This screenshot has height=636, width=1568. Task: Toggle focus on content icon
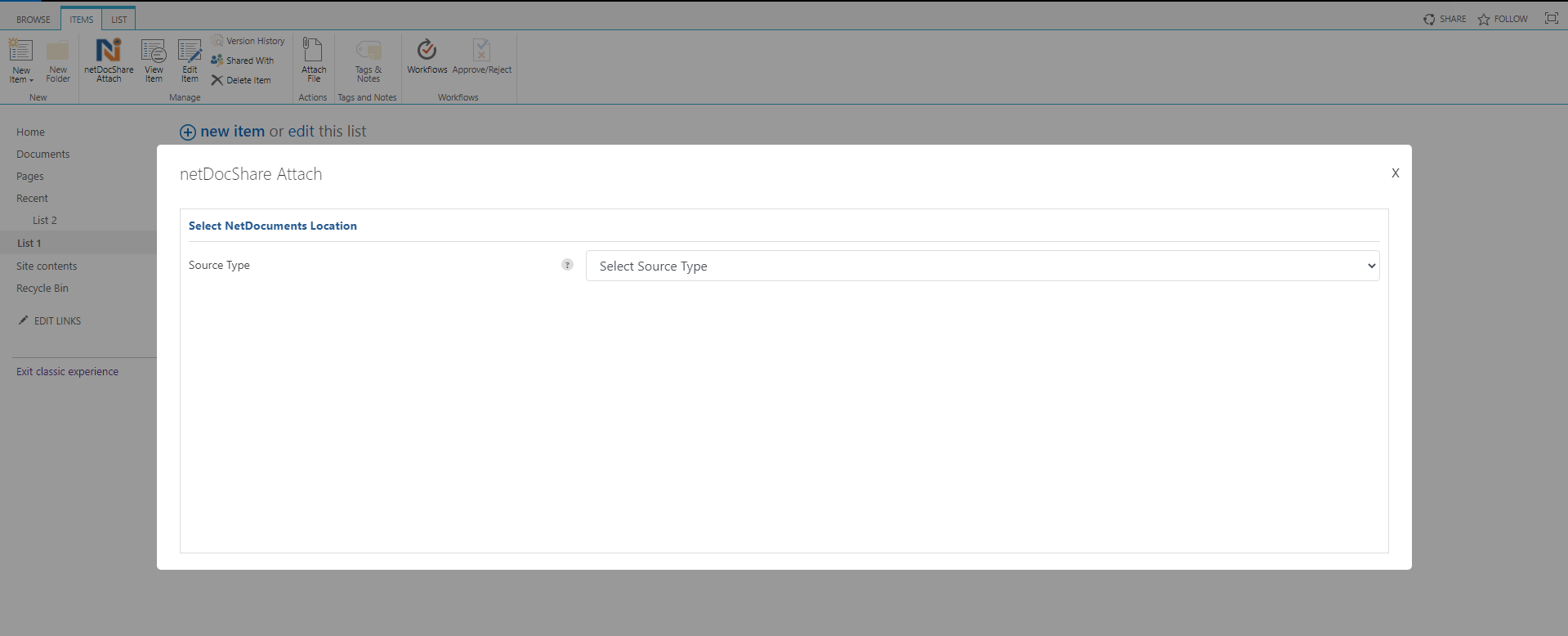(1552, 18)
